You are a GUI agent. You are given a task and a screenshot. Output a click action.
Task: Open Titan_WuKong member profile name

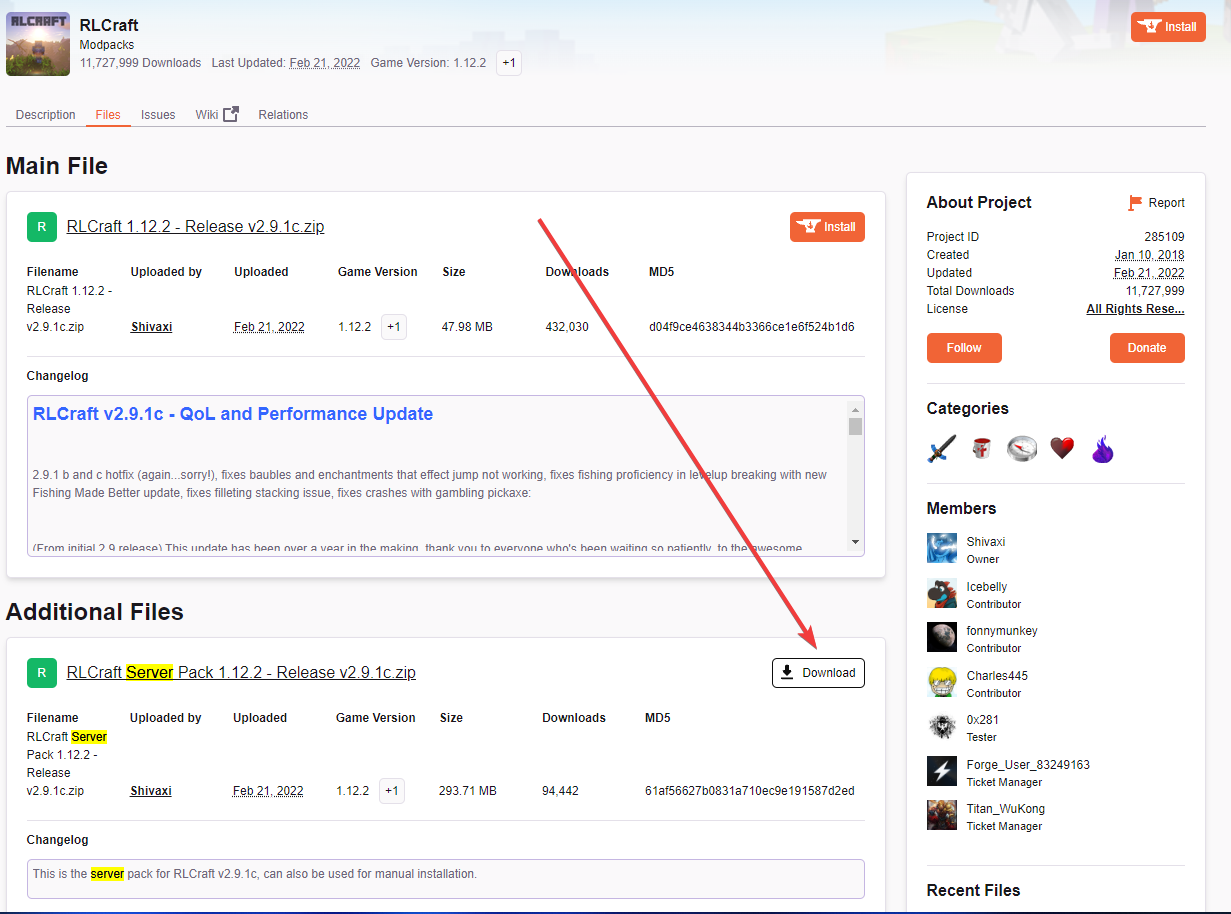pyautogui.click(x=1006, y=809)
